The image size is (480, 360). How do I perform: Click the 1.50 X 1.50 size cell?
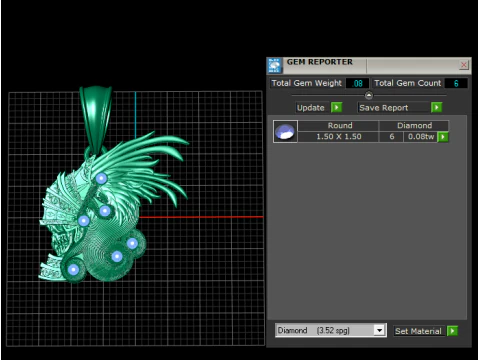click(338, 137)
